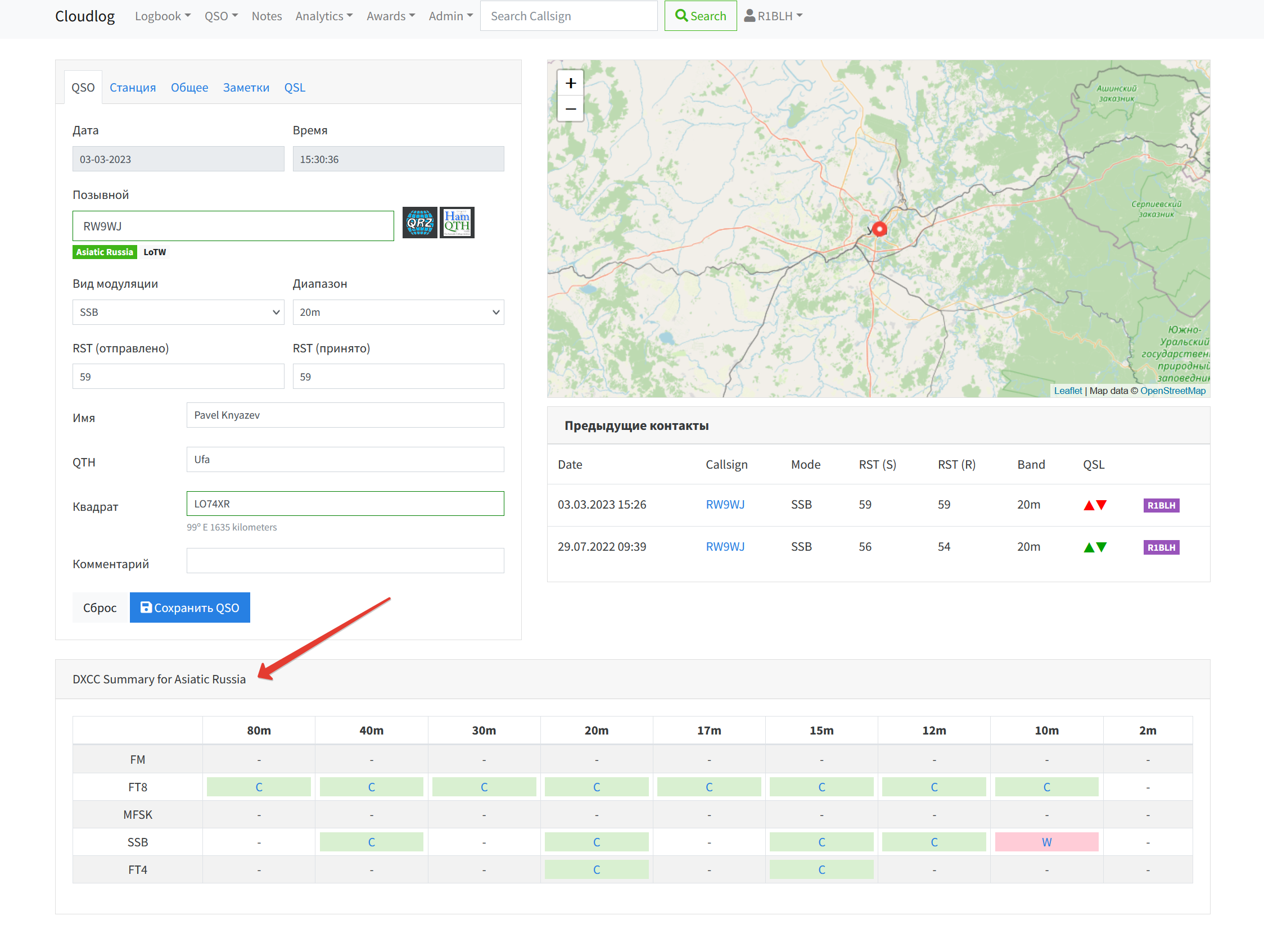Viewport: 1264px width, 952px height.
Task: Expand the Admin menu
Action: [x=451, y=16]
